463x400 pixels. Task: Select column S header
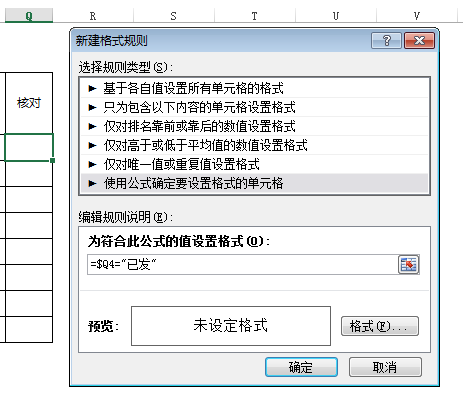coord(174,16)
